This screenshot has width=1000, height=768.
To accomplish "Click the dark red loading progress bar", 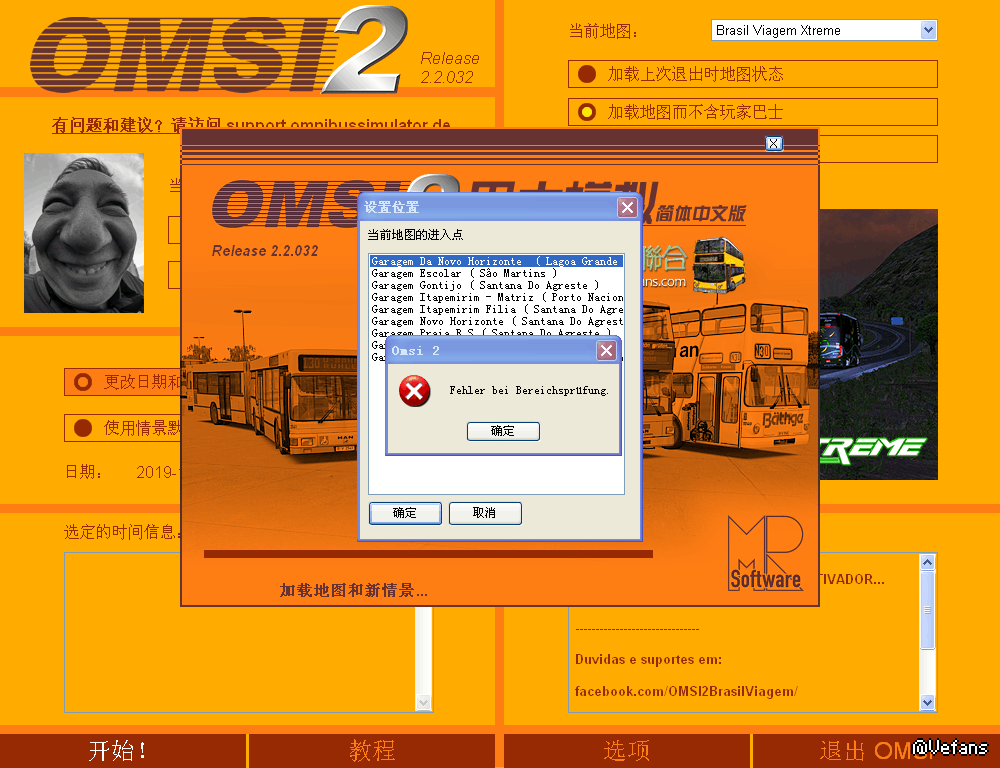I will tap(429, 554).
